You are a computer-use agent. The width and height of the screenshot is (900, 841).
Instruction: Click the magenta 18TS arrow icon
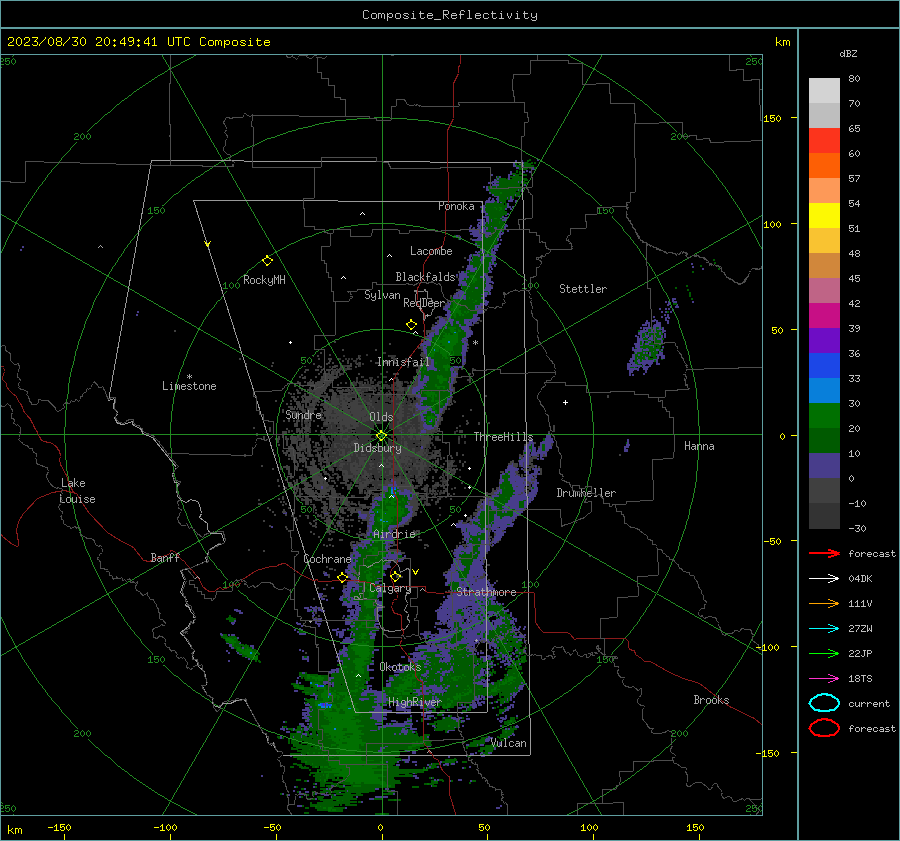pyautogui.click(x=824, y=679)
